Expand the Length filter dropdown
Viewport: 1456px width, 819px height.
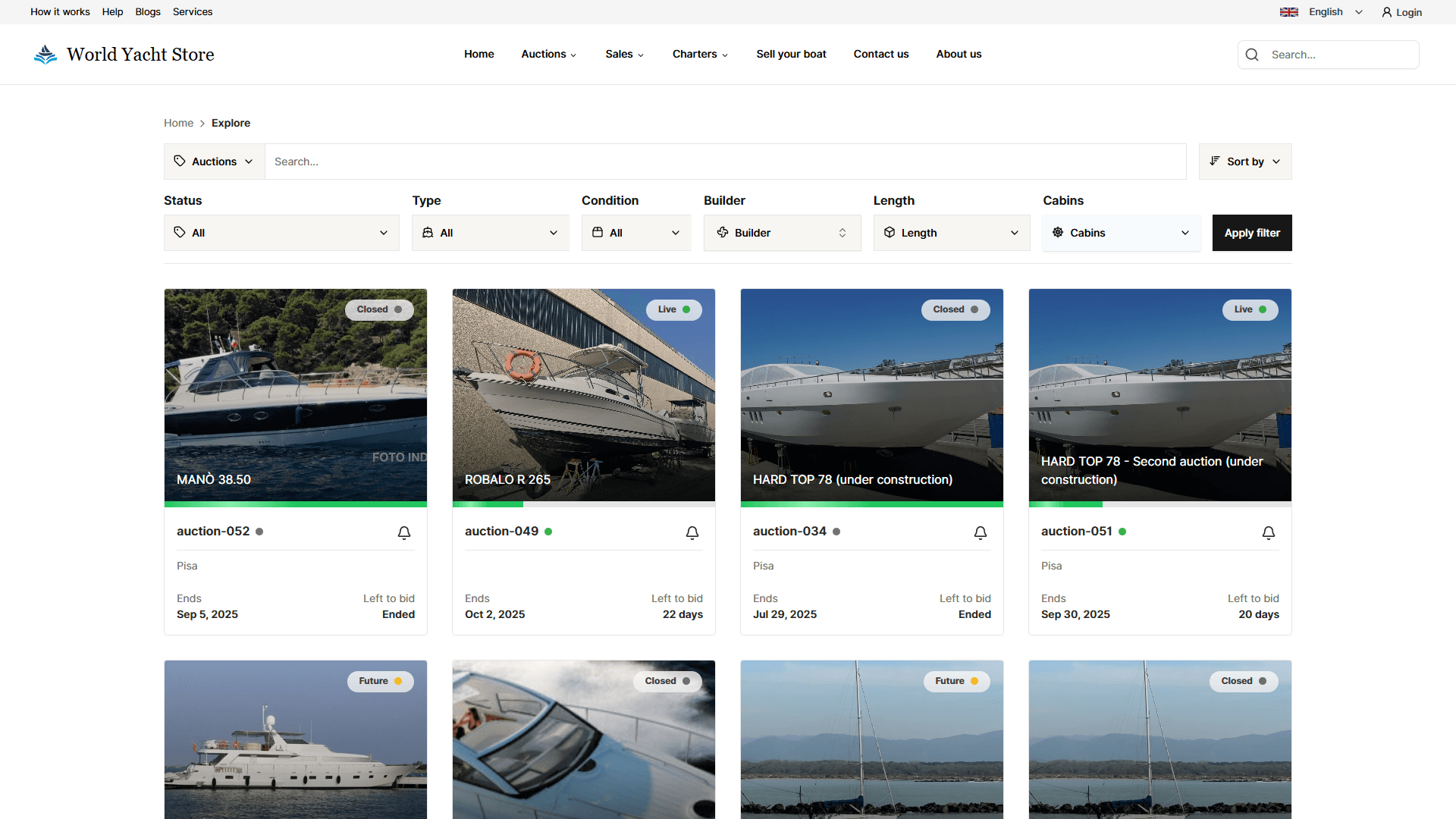point(952,233)
